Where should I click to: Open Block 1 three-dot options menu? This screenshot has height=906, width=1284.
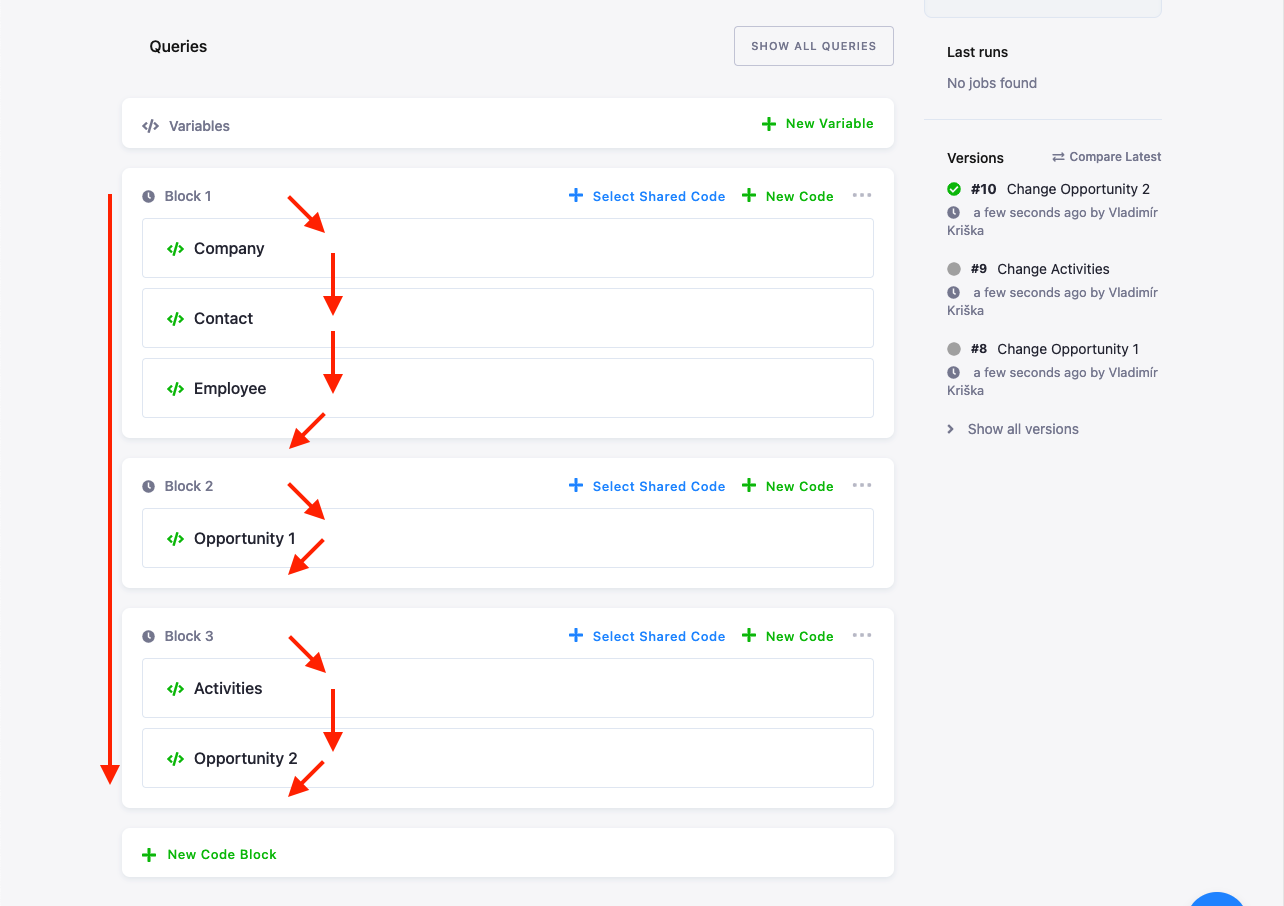click(x=862, y=195)
